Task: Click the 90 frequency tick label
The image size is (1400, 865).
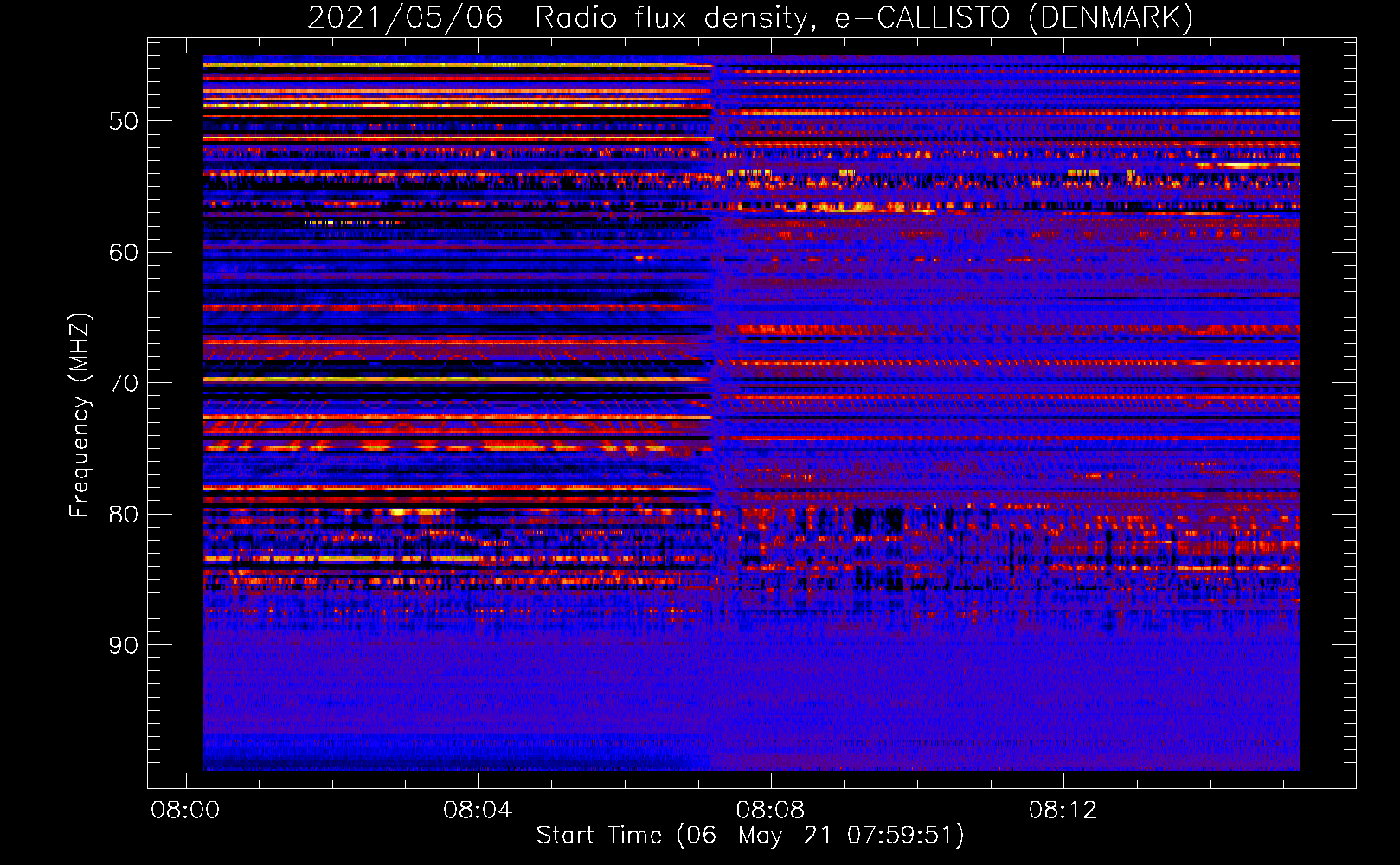Action: 124,645
